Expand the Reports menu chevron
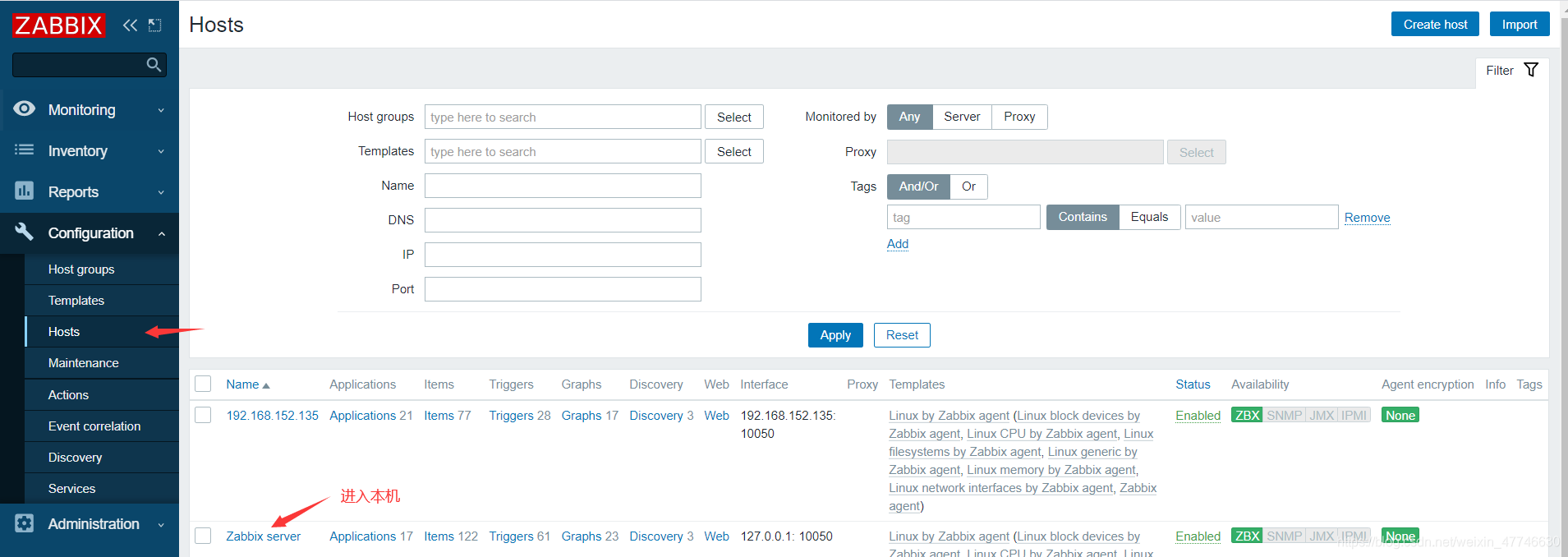 (161, 192)
